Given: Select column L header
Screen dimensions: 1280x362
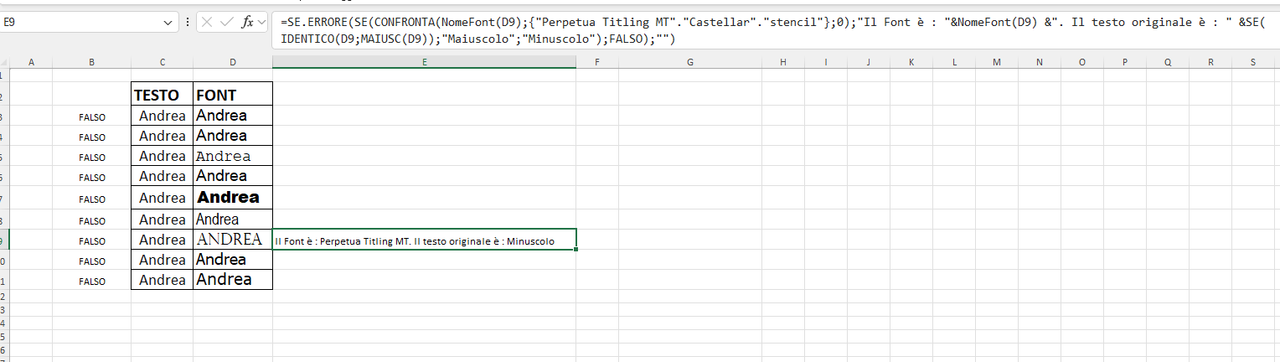Looking at the screenshot, I should click(954, 62).
